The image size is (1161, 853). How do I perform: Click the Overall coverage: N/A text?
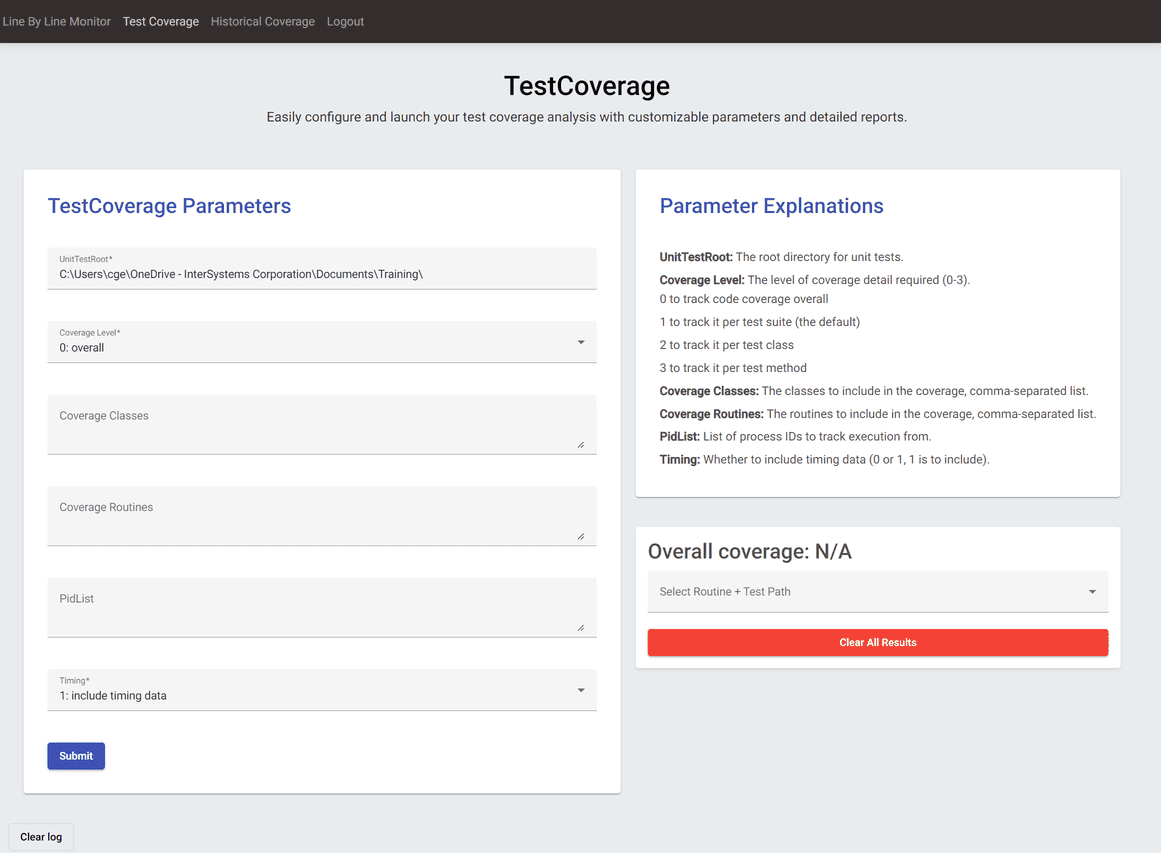[749, 551]
